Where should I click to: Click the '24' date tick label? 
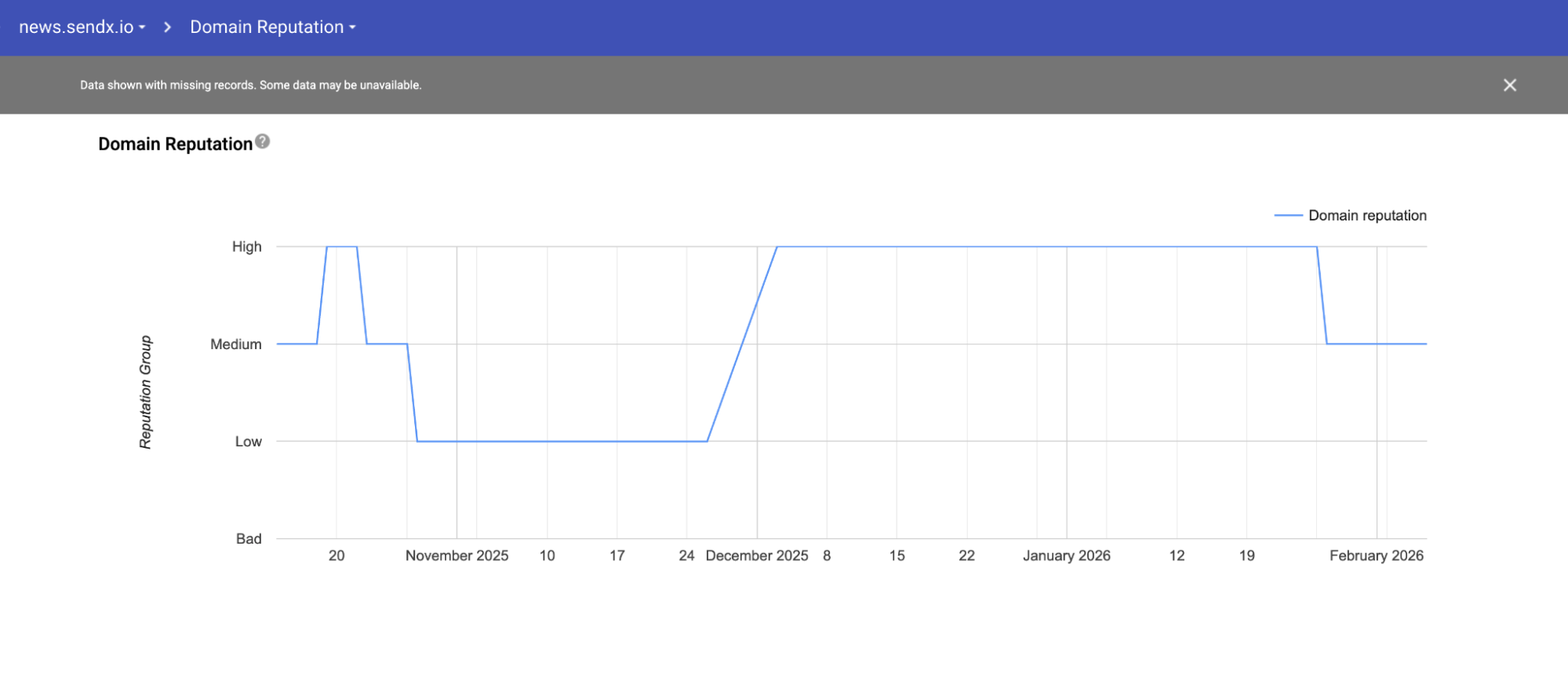(686, 555)
